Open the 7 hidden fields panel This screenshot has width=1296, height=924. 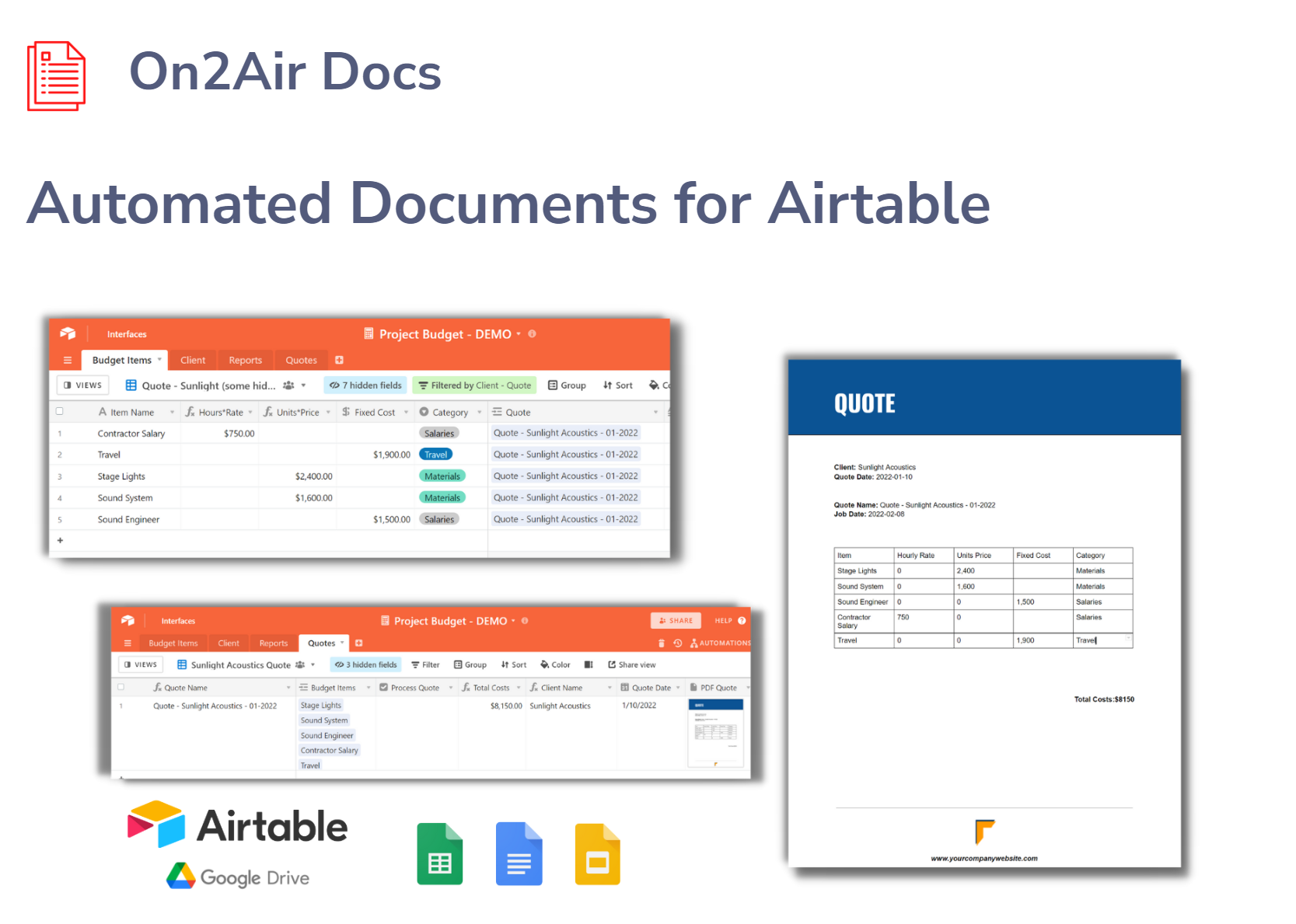pos(365,385)
